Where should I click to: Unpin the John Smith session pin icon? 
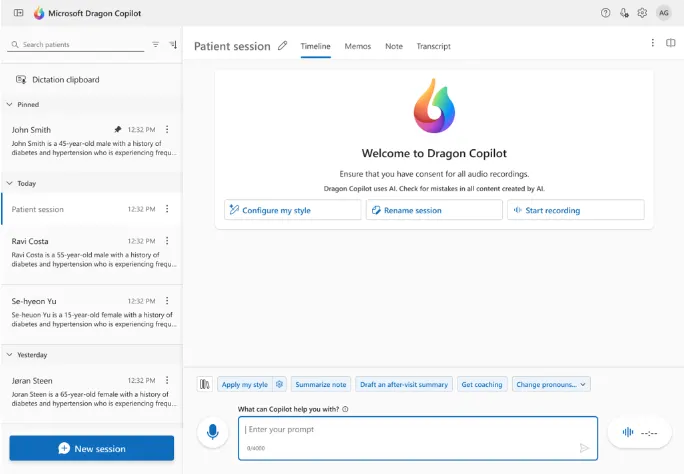point(117,130)
